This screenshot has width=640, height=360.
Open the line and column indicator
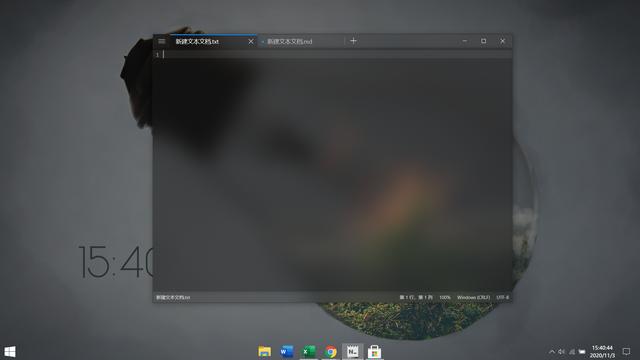coord(416,298)
